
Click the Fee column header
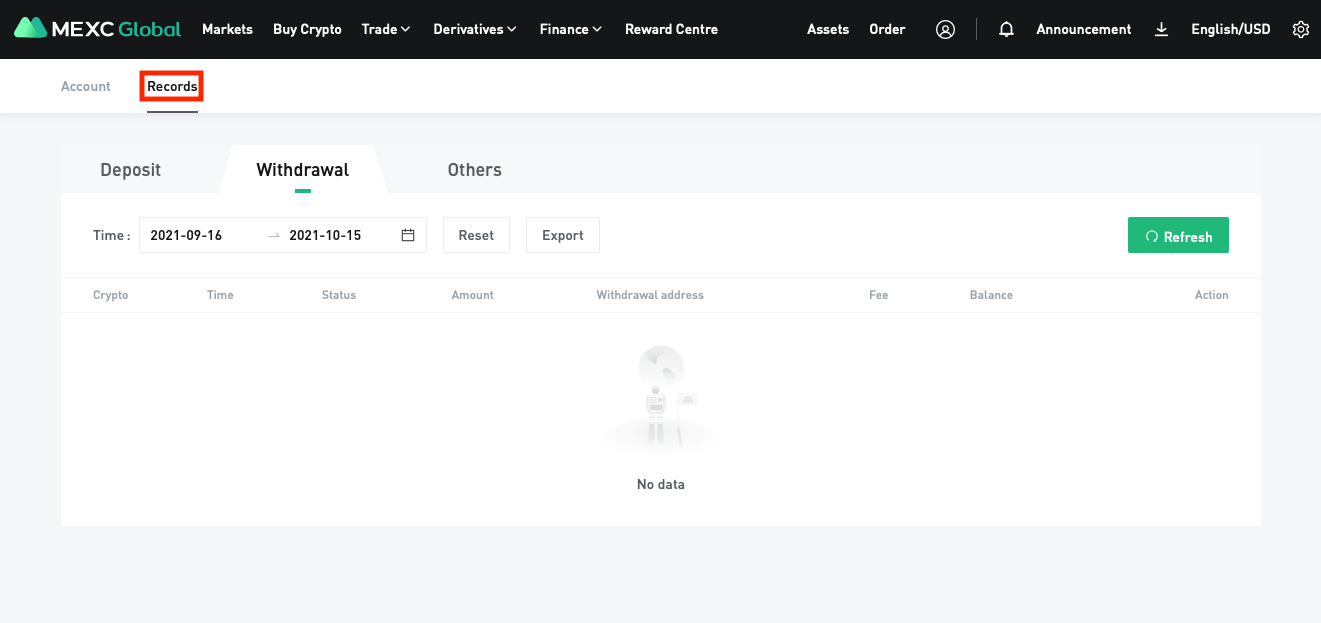tap(879, 295)
